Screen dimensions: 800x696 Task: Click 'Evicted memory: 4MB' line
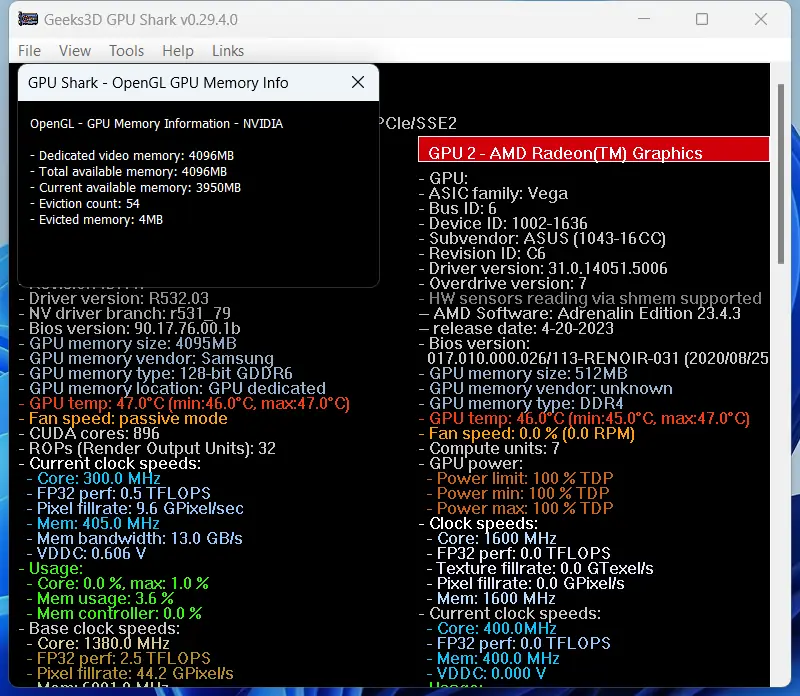[x=96, y=220]
